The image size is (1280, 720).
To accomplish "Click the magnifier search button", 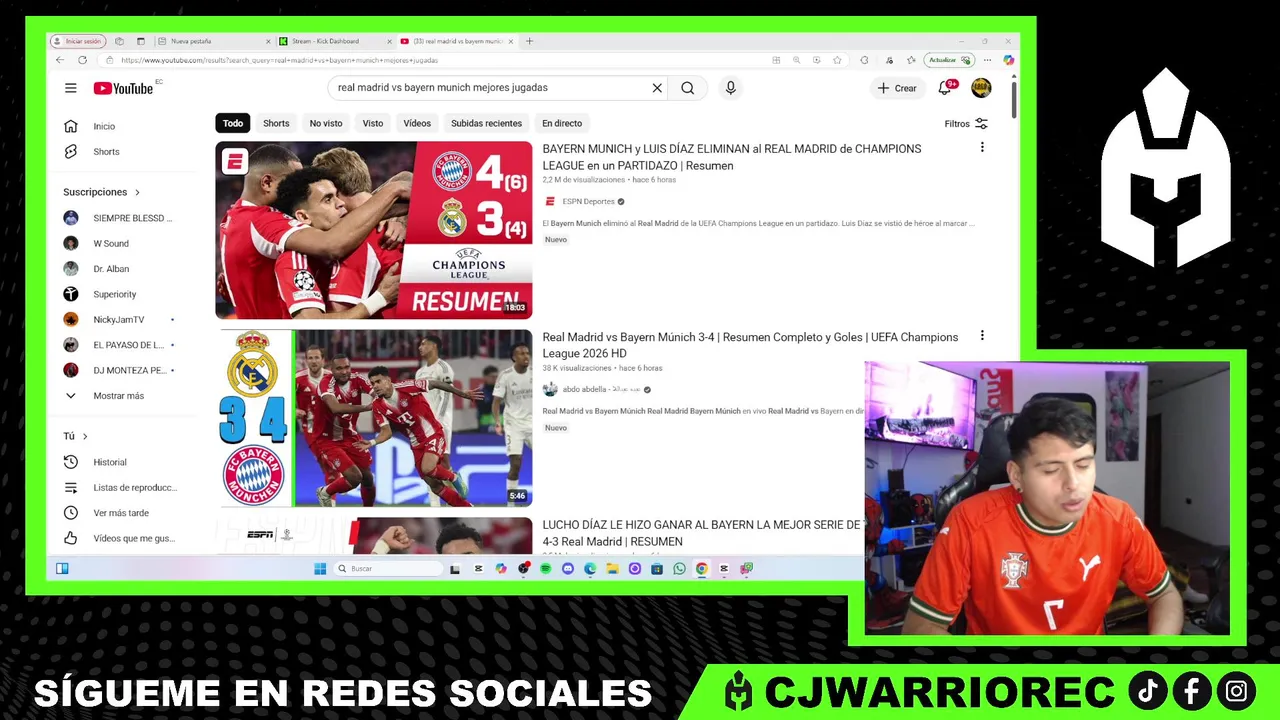I will pyautogui.click(x=688, y=88).
